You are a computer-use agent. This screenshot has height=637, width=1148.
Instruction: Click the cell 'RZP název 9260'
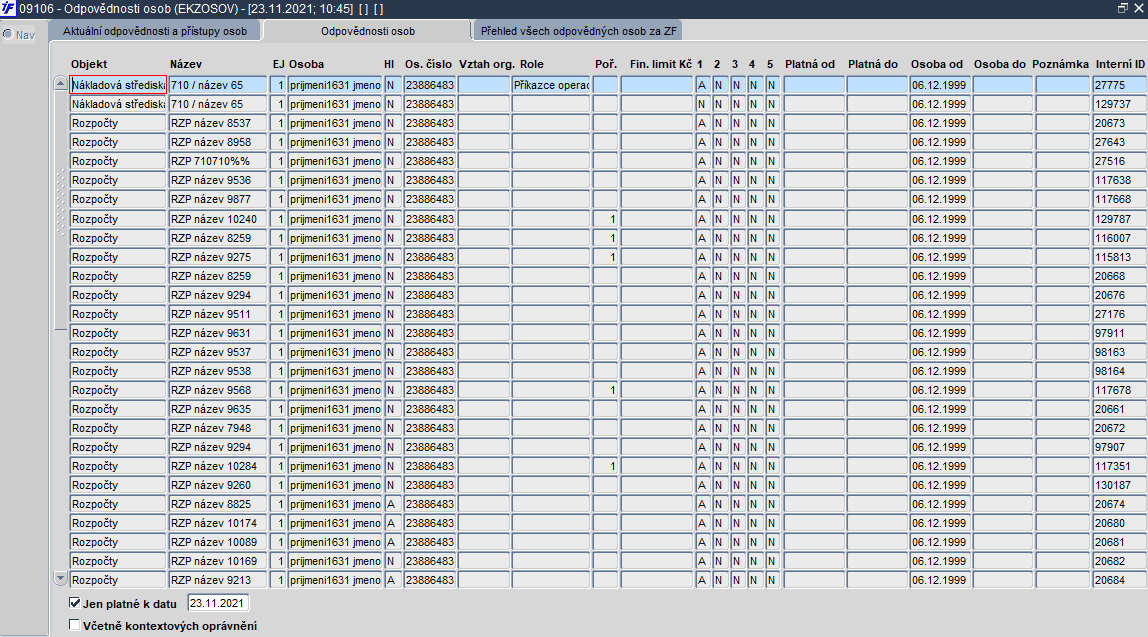(217, 485)
